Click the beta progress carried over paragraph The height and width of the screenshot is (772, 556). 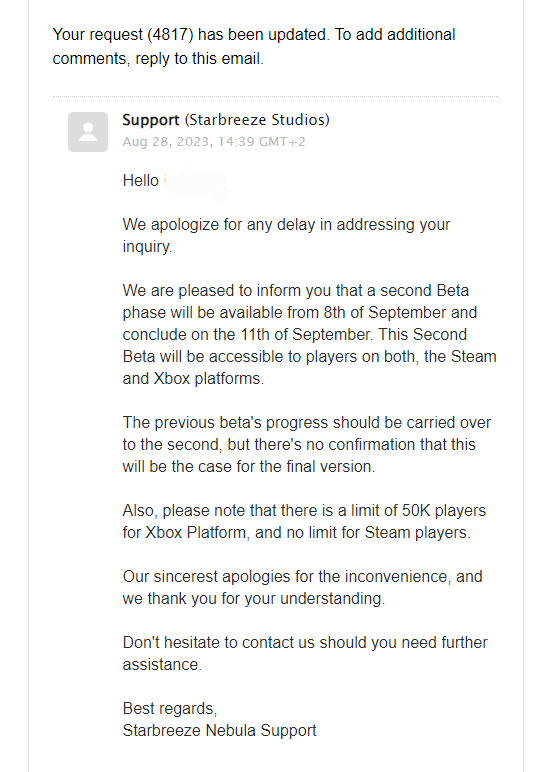pos(307,445)
